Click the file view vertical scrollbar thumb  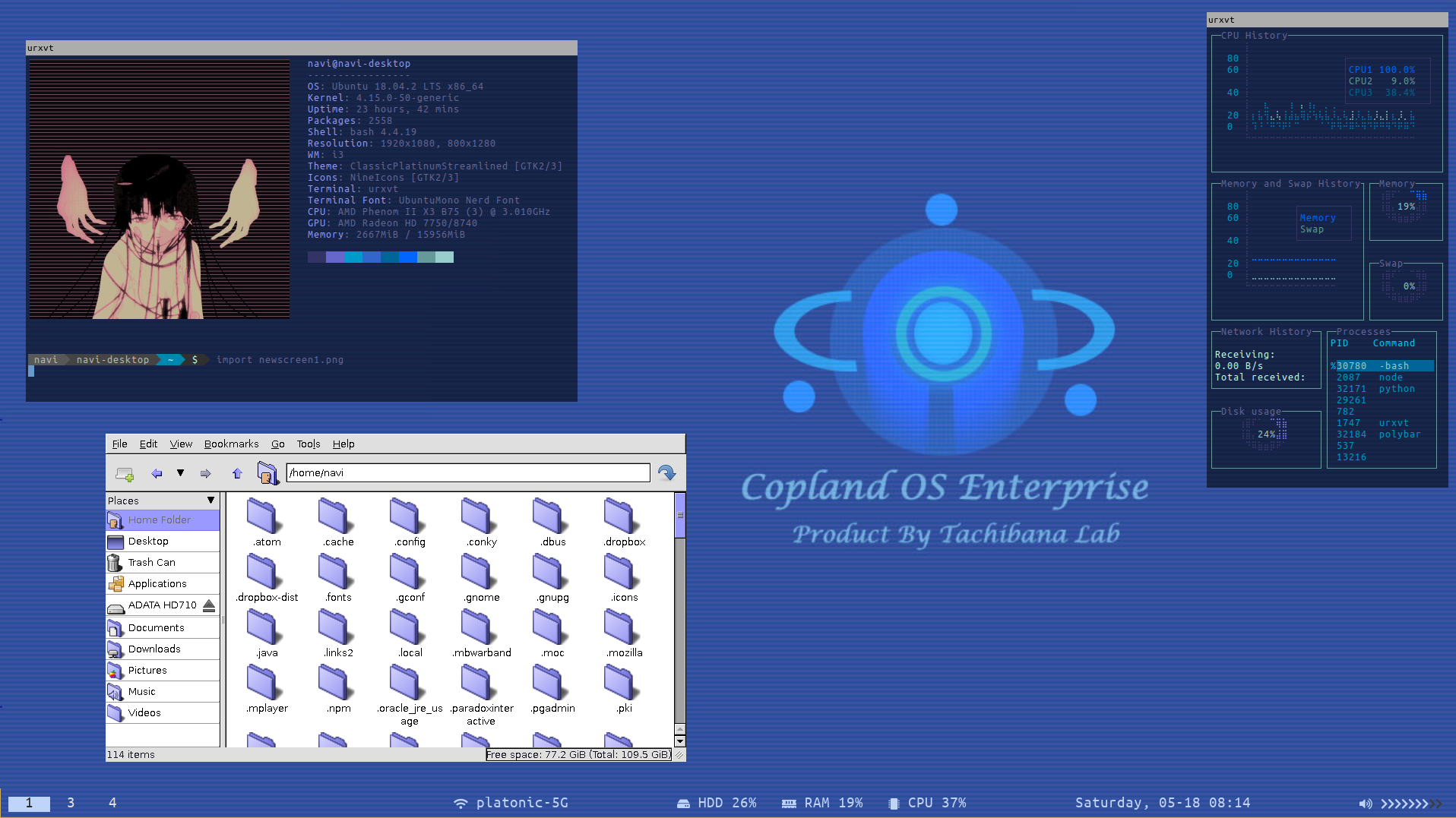tap(680, 515)
